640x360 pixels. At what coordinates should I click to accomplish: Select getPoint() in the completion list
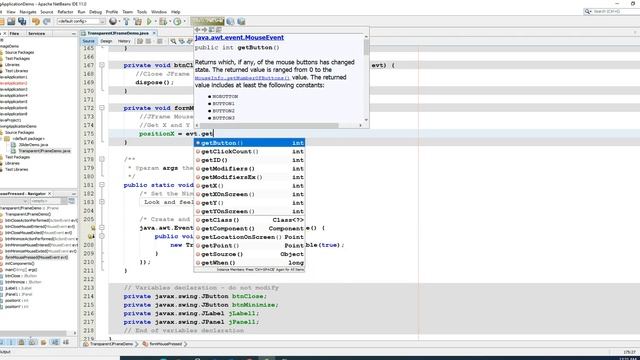249,246
